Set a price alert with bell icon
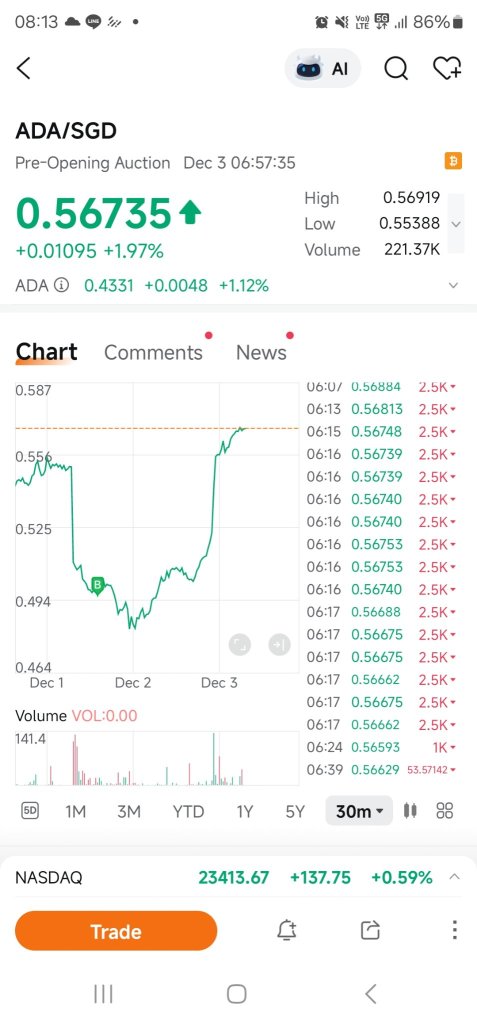Screen dimensions: 477x1024 [x=286, y=931]
